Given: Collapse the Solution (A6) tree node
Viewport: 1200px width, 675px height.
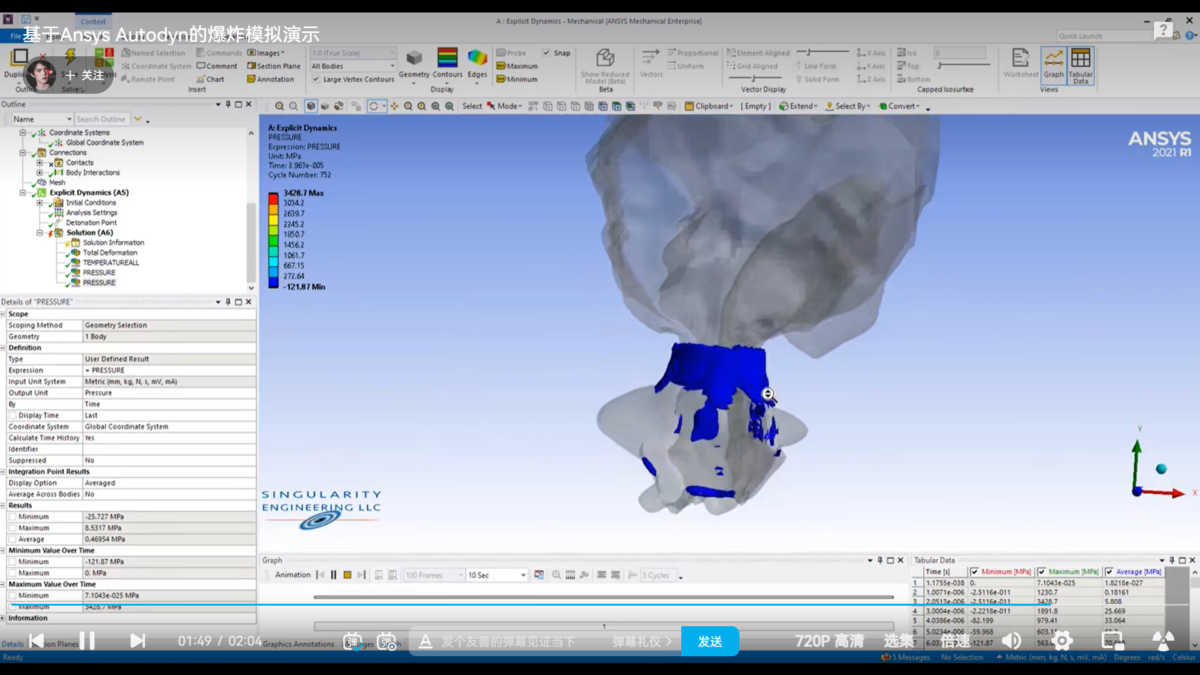Looking at the screenshot, I should point(40,232).
